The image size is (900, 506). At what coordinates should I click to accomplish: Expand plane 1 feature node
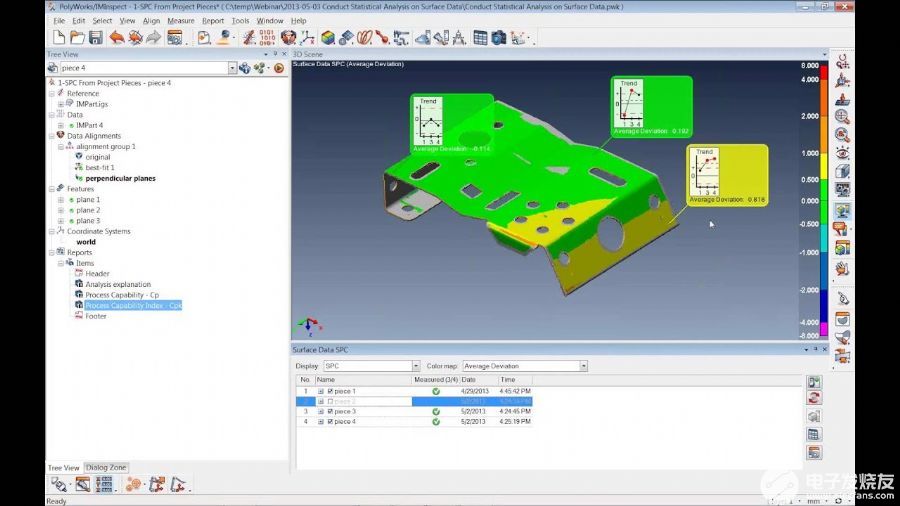click(61, 200)
